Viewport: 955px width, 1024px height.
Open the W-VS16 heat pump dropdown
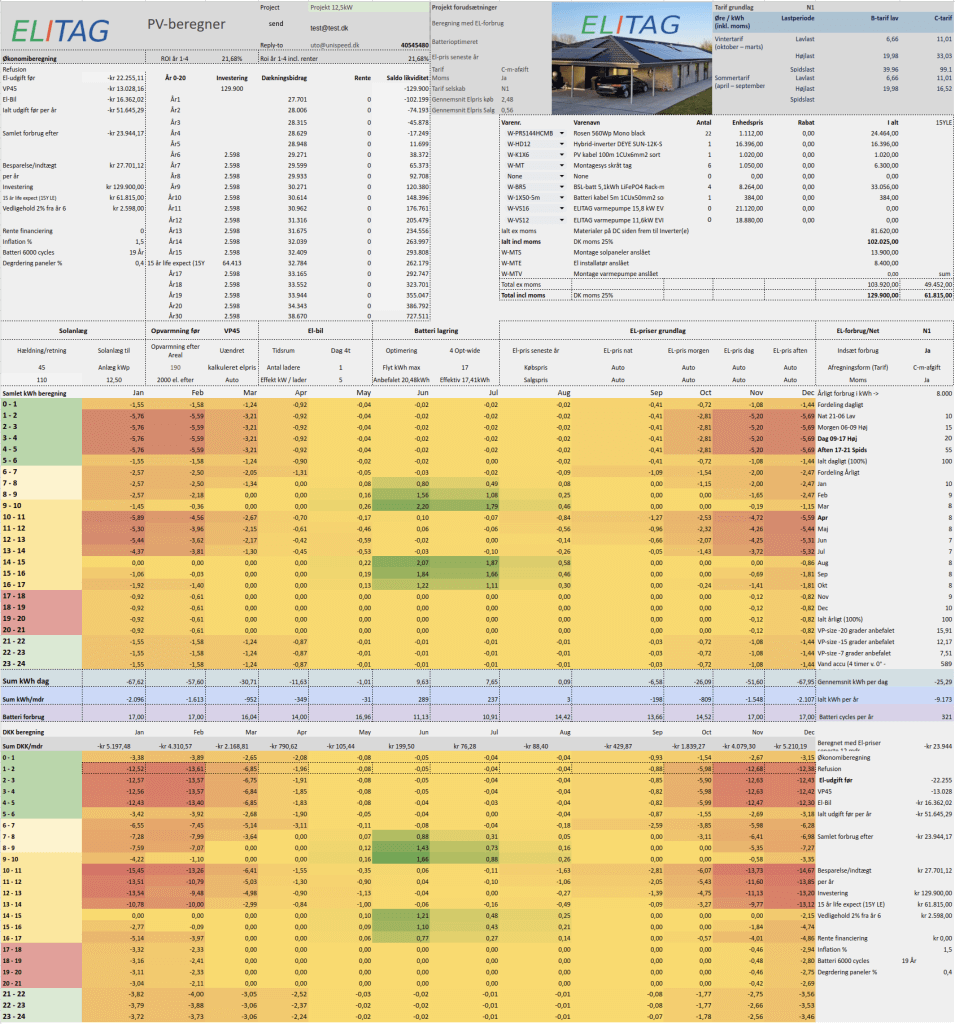click(x=562, y=208)
